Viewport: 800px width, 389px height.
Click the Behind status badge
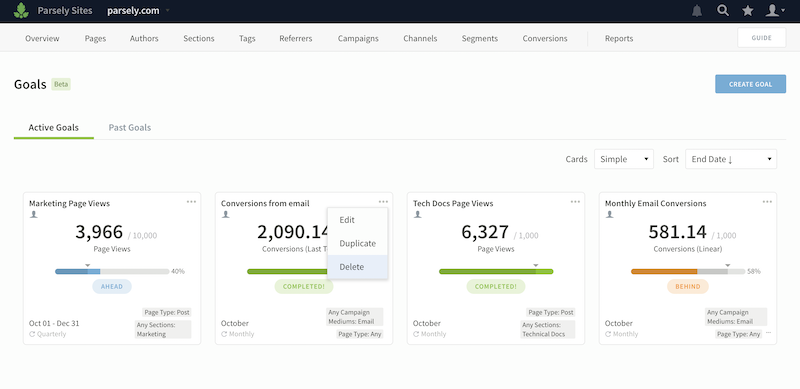(x=687, y=286)
